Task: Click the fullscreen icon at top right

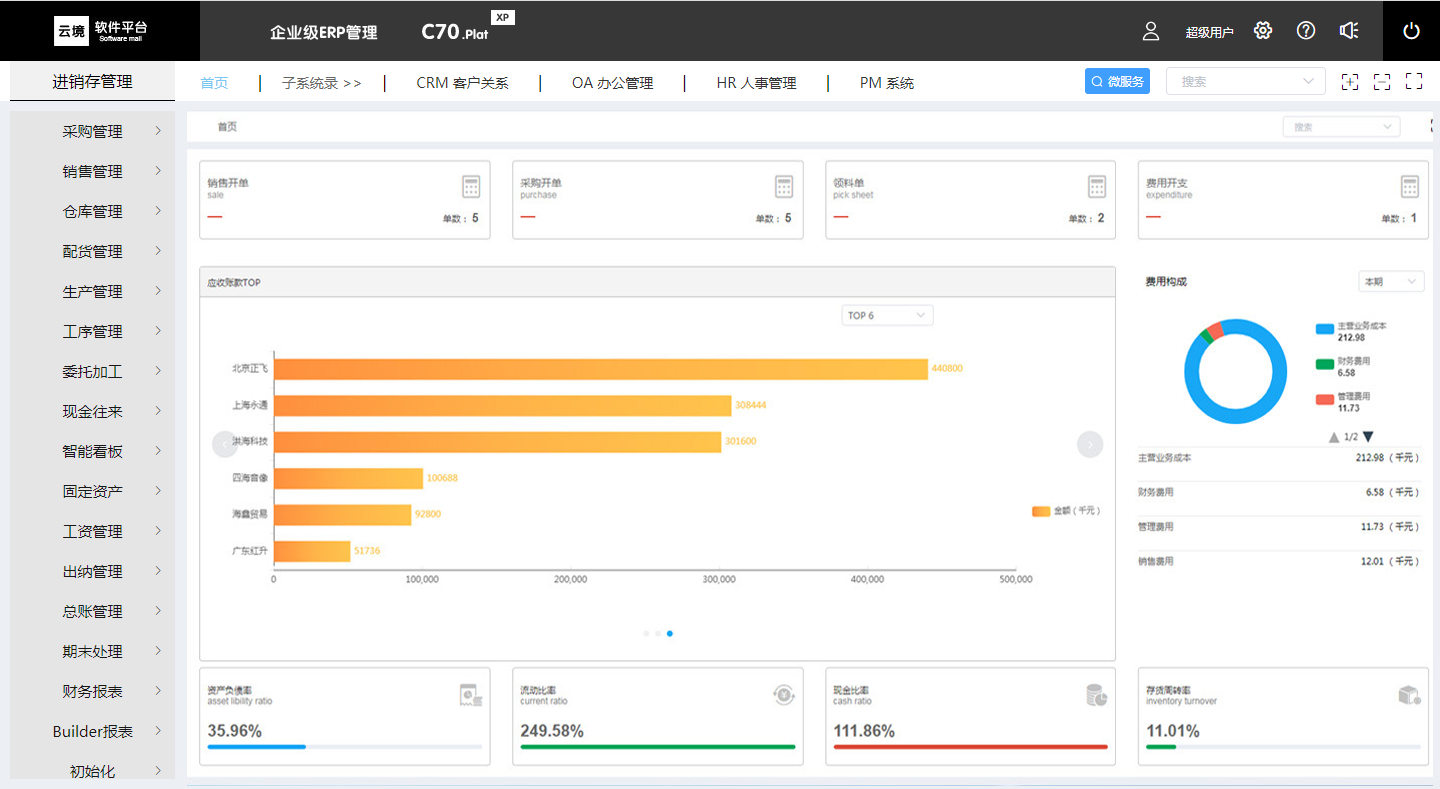Action: pos(1414,82)
